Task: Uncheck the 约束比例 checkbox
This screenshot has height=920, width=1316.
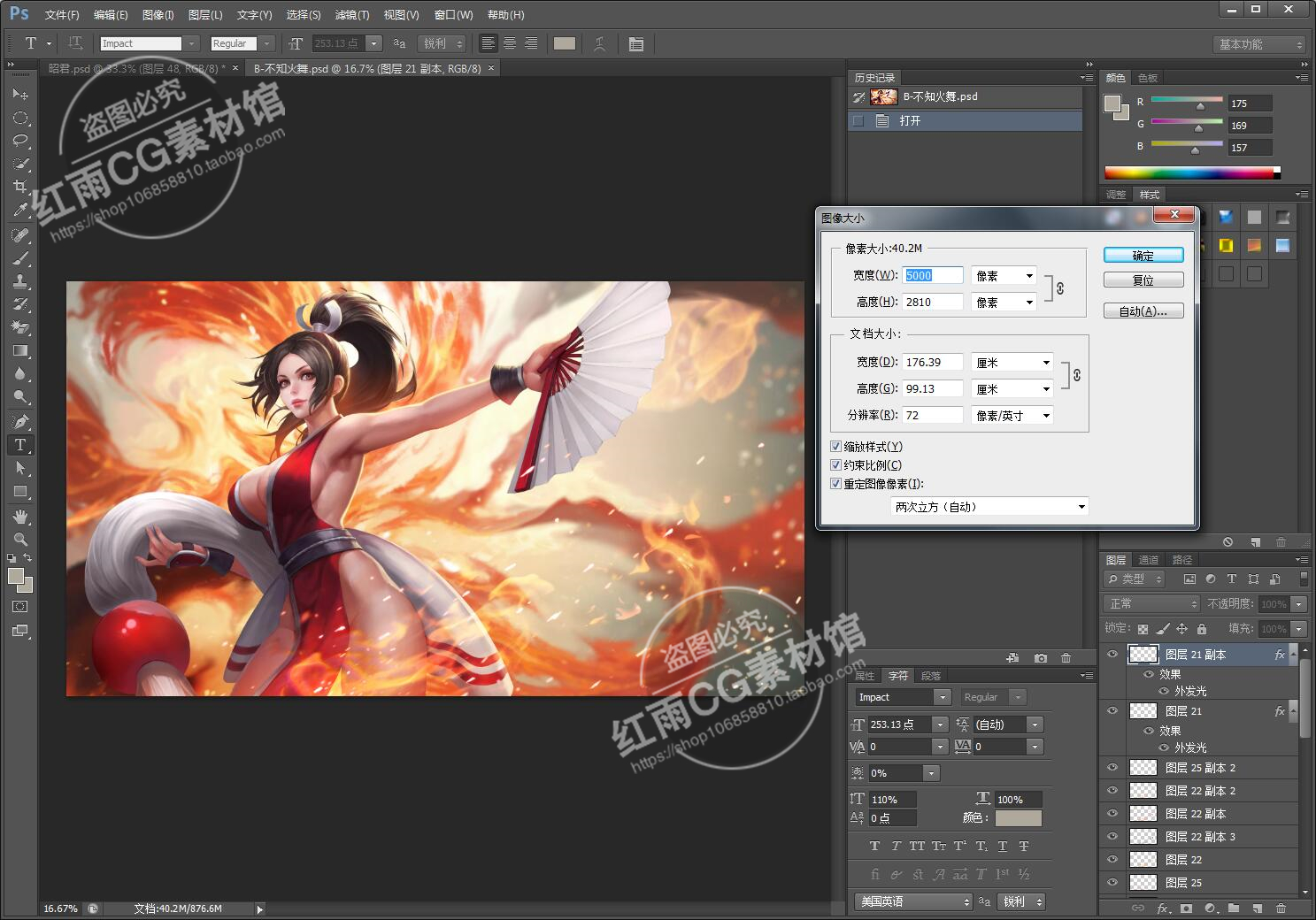Action: (835, 465)
